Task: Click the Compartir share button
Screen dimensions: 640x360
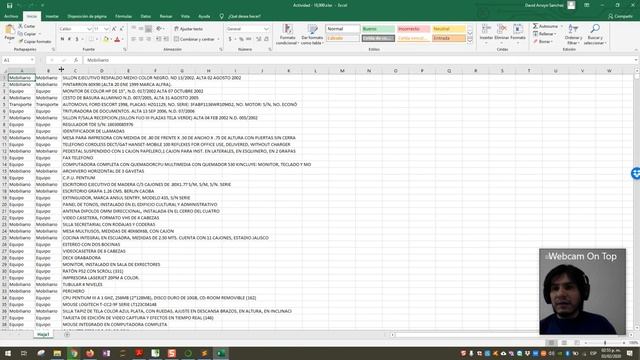Action: point(620,16)
